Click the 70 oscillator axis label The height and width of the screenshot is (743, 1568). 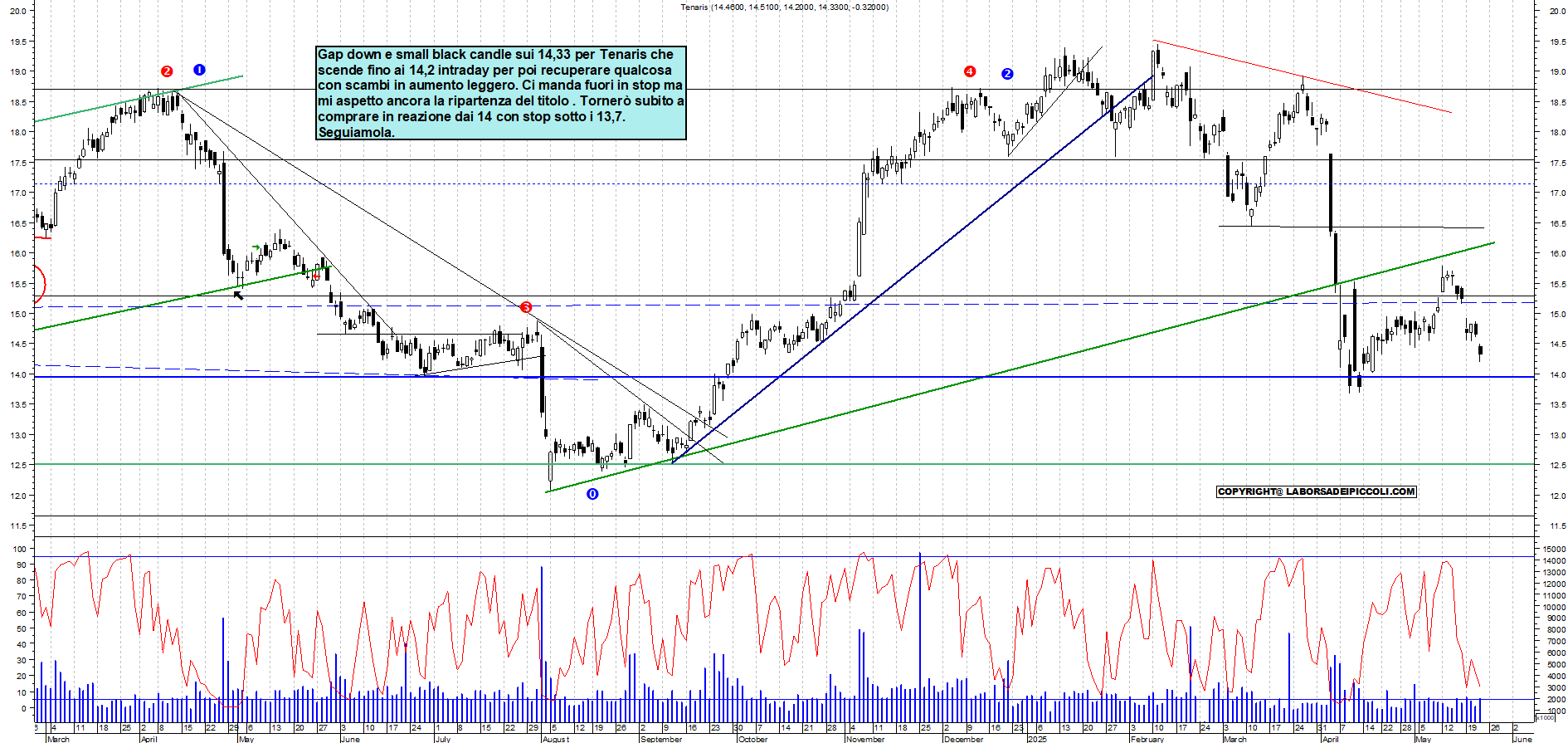(22, 597)
